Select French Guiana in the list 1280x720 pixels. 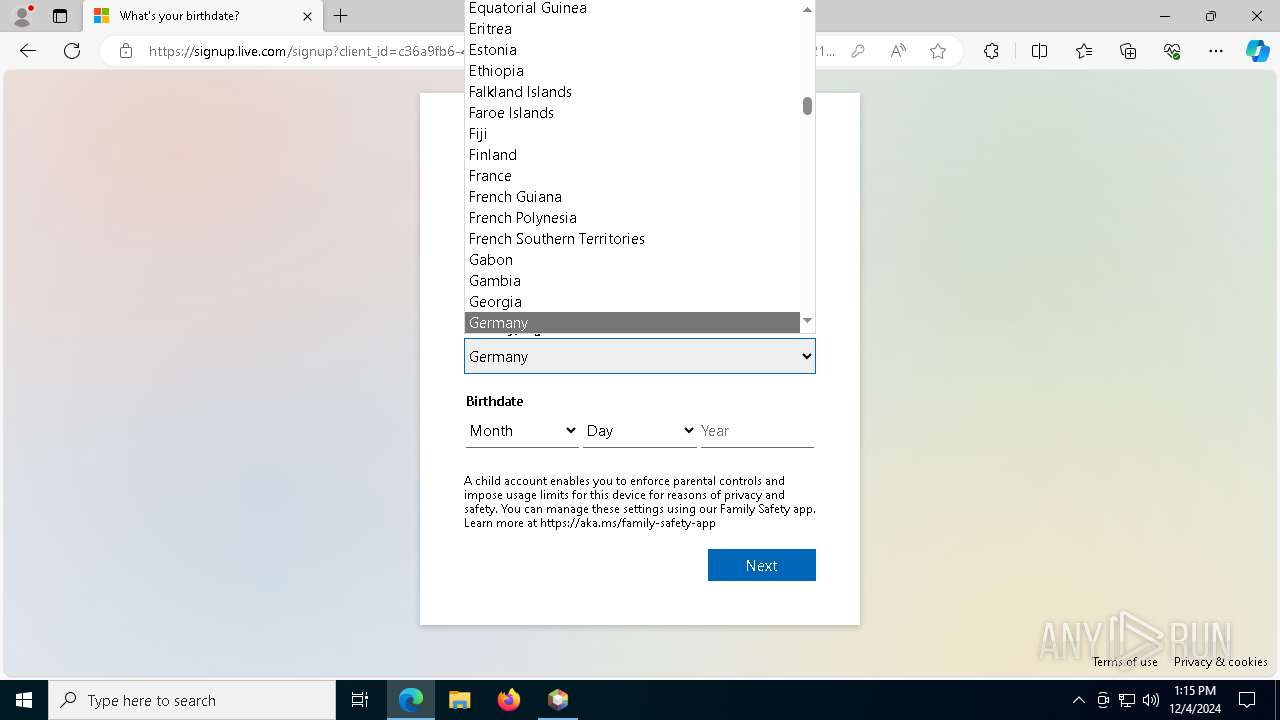coord(632,197)
